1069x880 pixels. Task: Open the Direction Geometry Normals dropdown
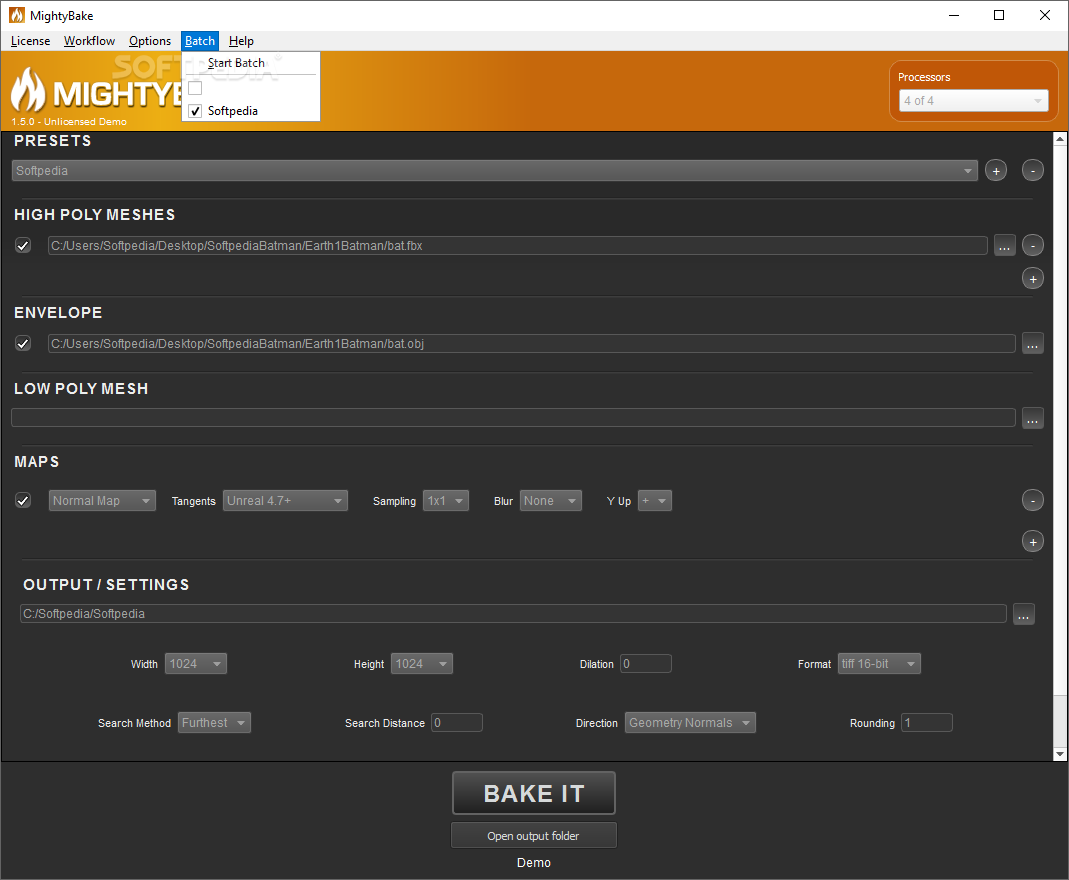(690, 723)
